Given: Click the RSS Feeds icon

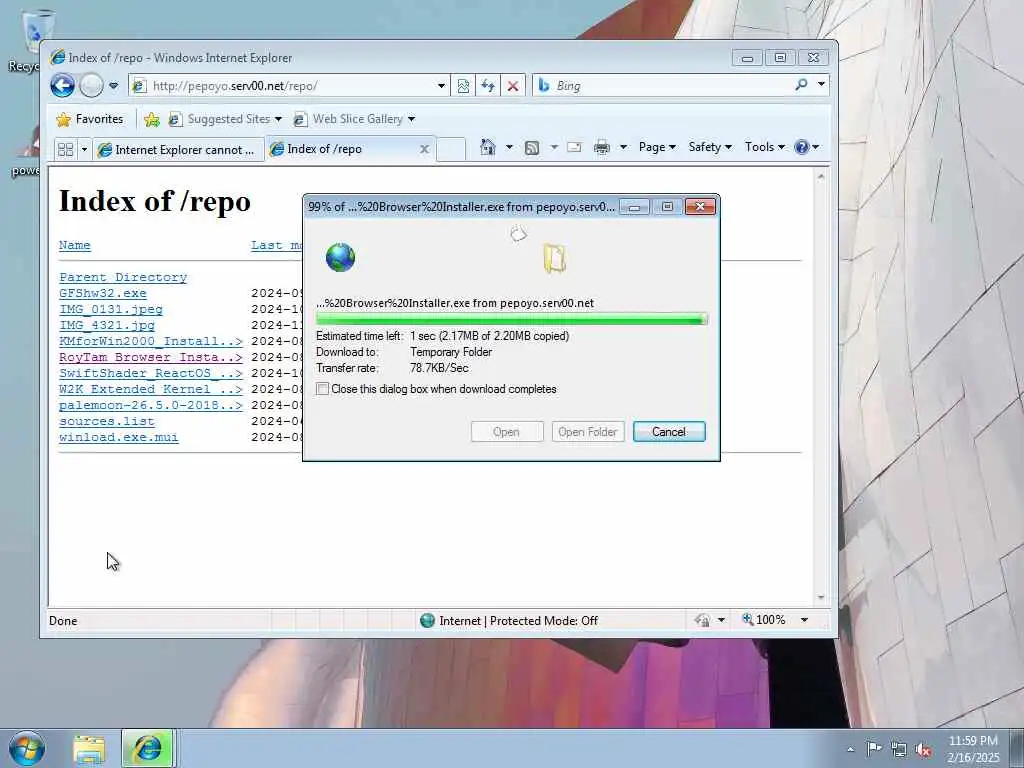Looking at the screenshot, I should 532,148.
